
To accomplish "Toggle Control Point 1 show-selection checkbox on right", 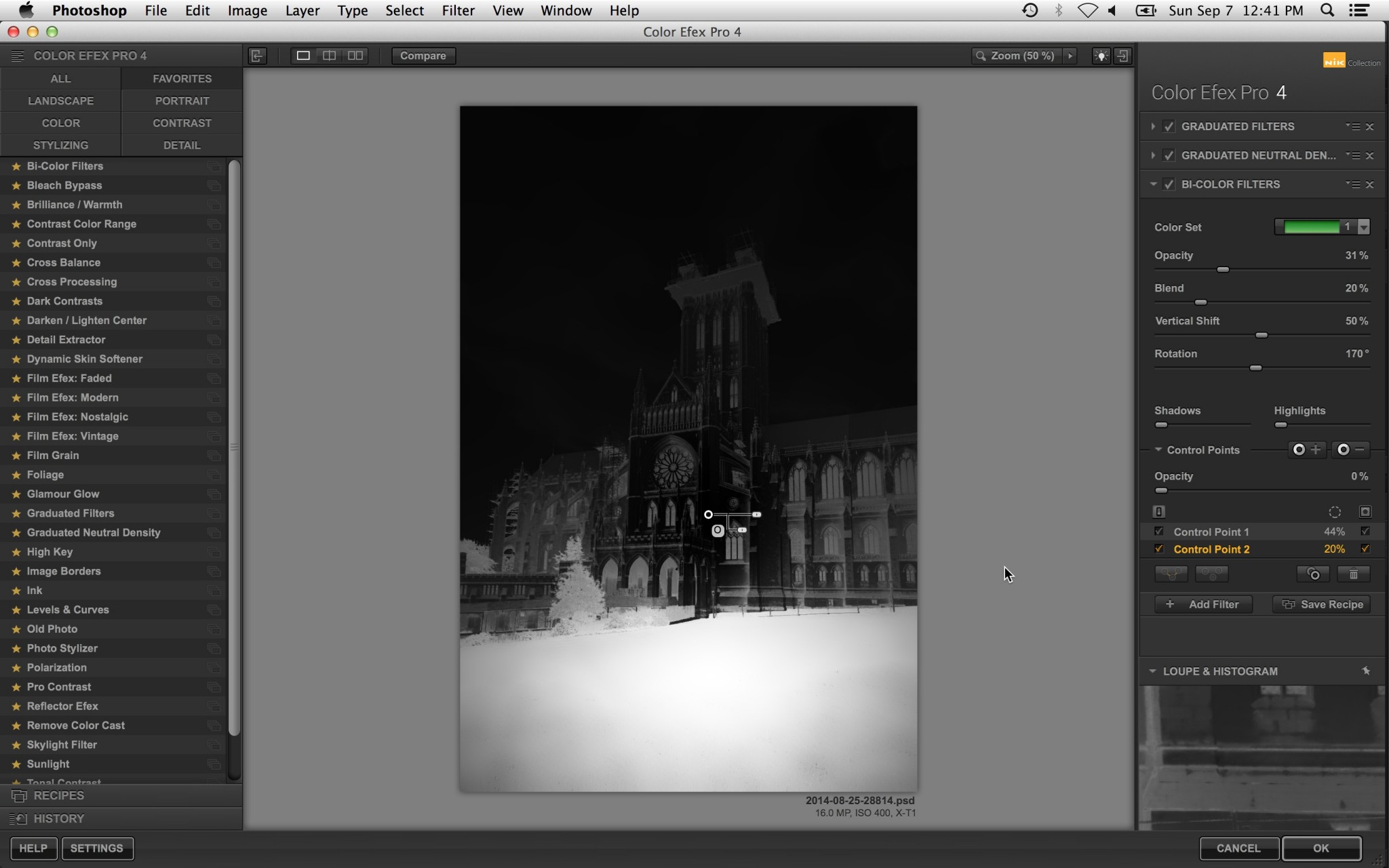I will (1365, 532).
